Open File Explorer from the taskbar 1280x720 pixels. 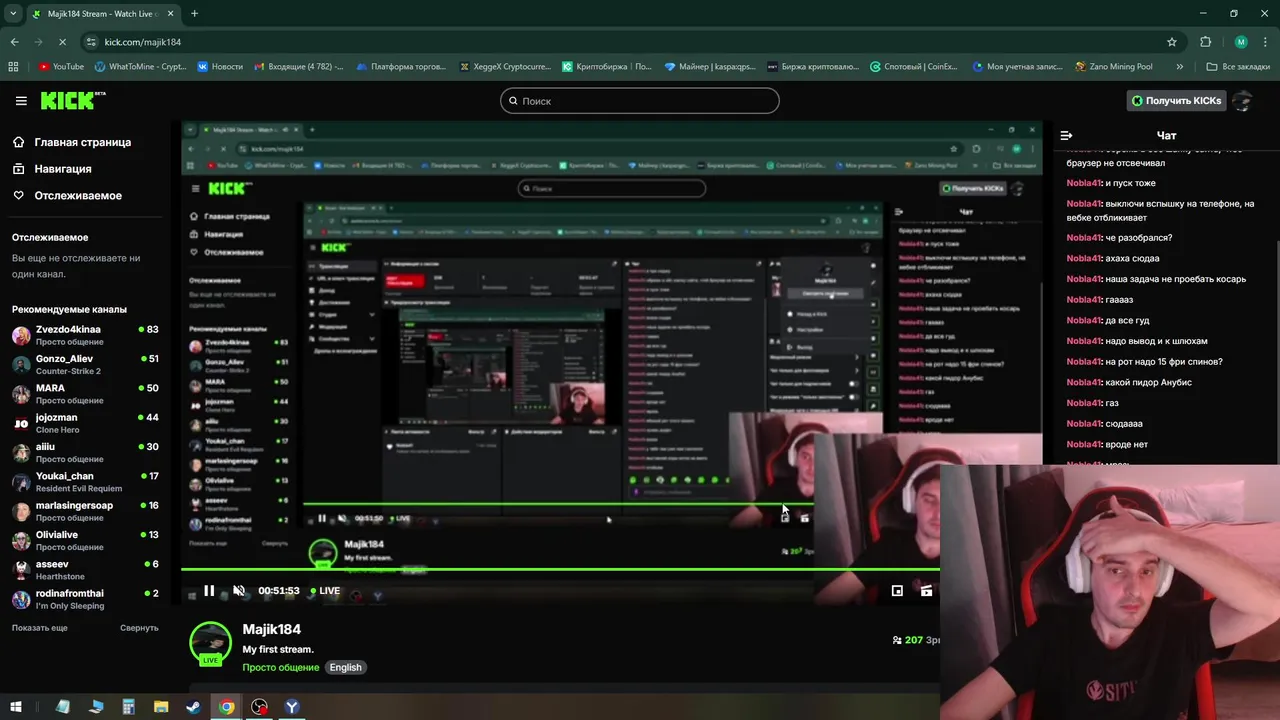(161, 707)
